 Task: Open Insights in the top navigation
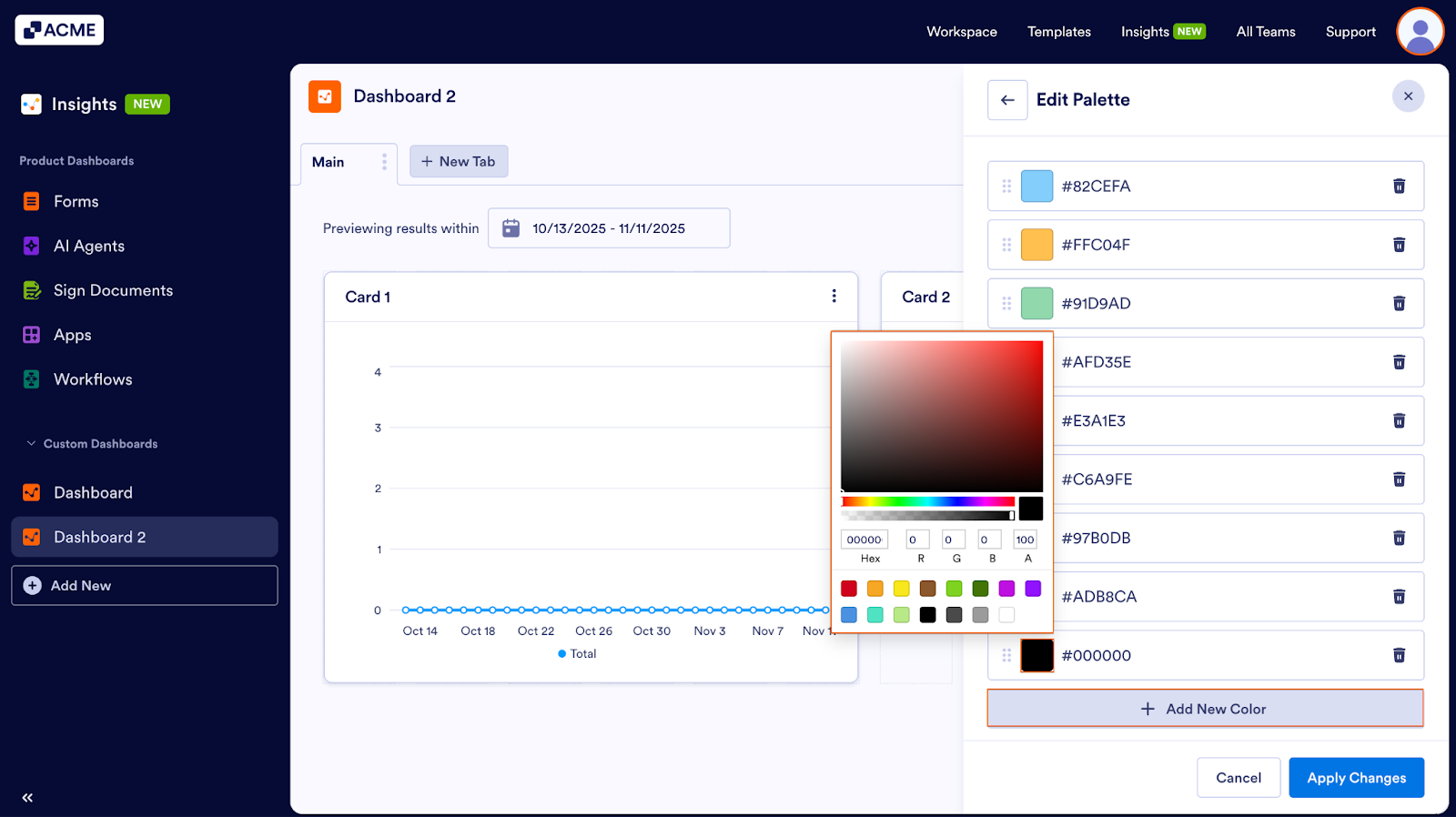tap(1145, 32)
